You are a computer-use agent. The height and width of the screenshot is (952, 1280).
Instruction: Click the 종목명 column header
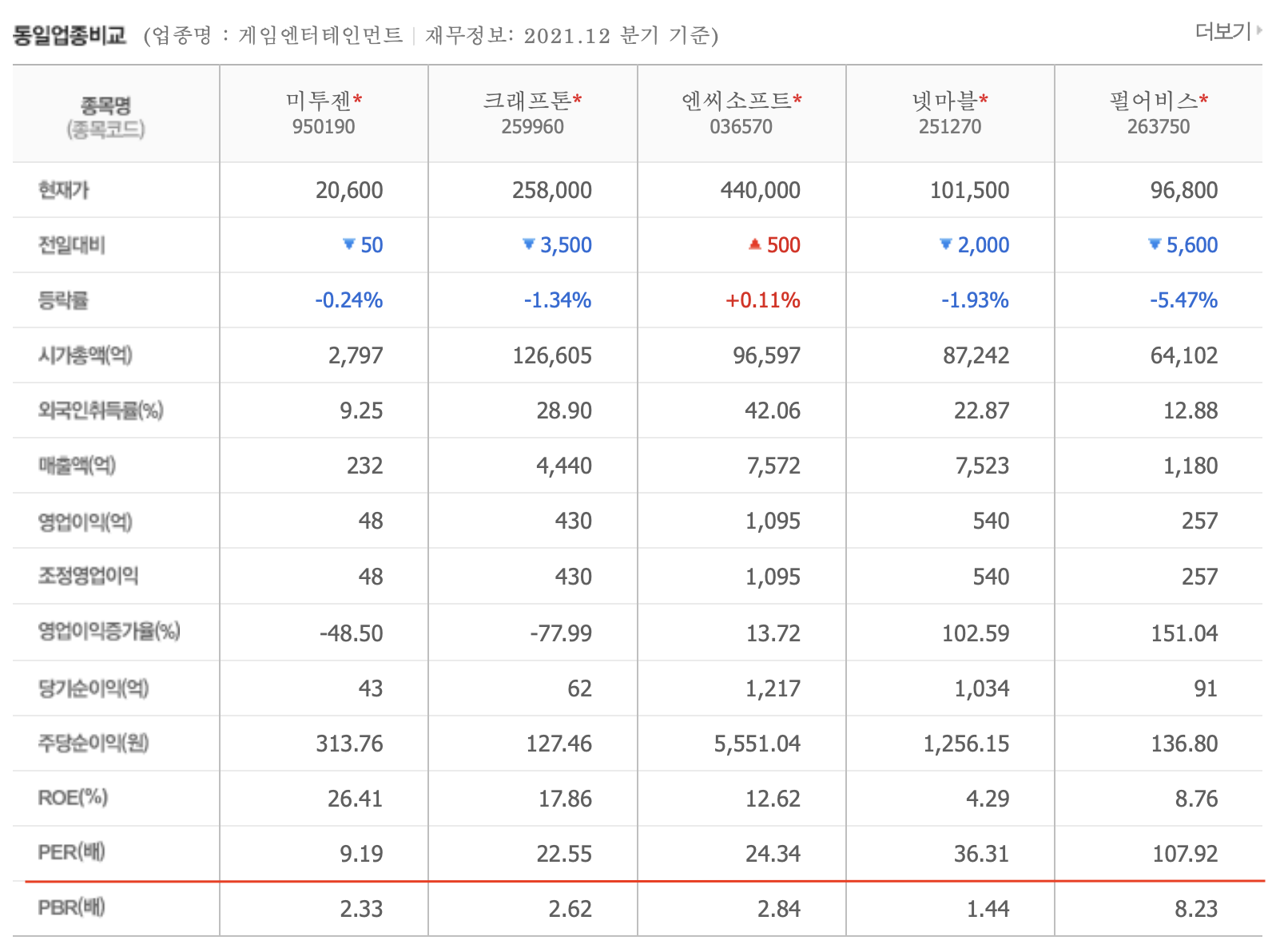[105, 105]
